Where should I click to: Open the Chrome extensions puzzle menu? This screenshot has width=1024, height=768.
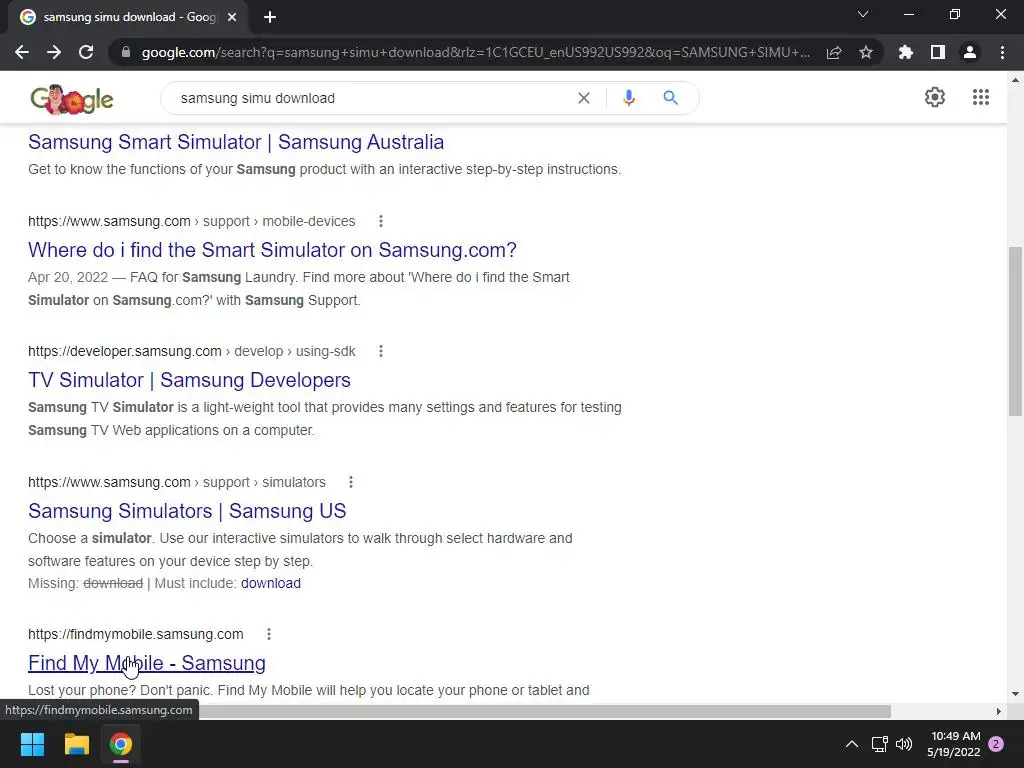[906, 52]
